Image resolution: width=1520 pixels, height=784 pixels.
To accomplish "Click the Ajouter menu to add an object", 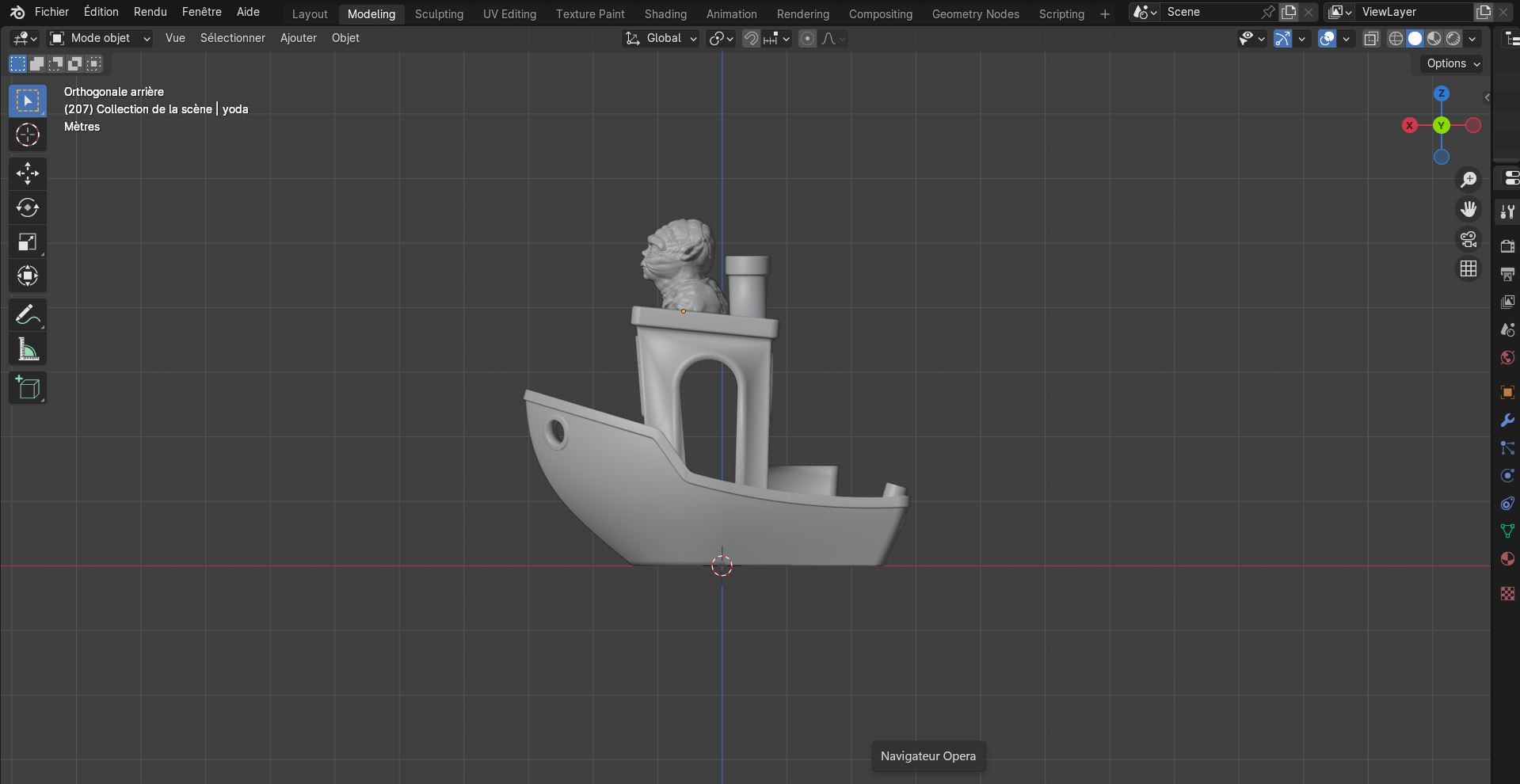I will coord(298,38).
